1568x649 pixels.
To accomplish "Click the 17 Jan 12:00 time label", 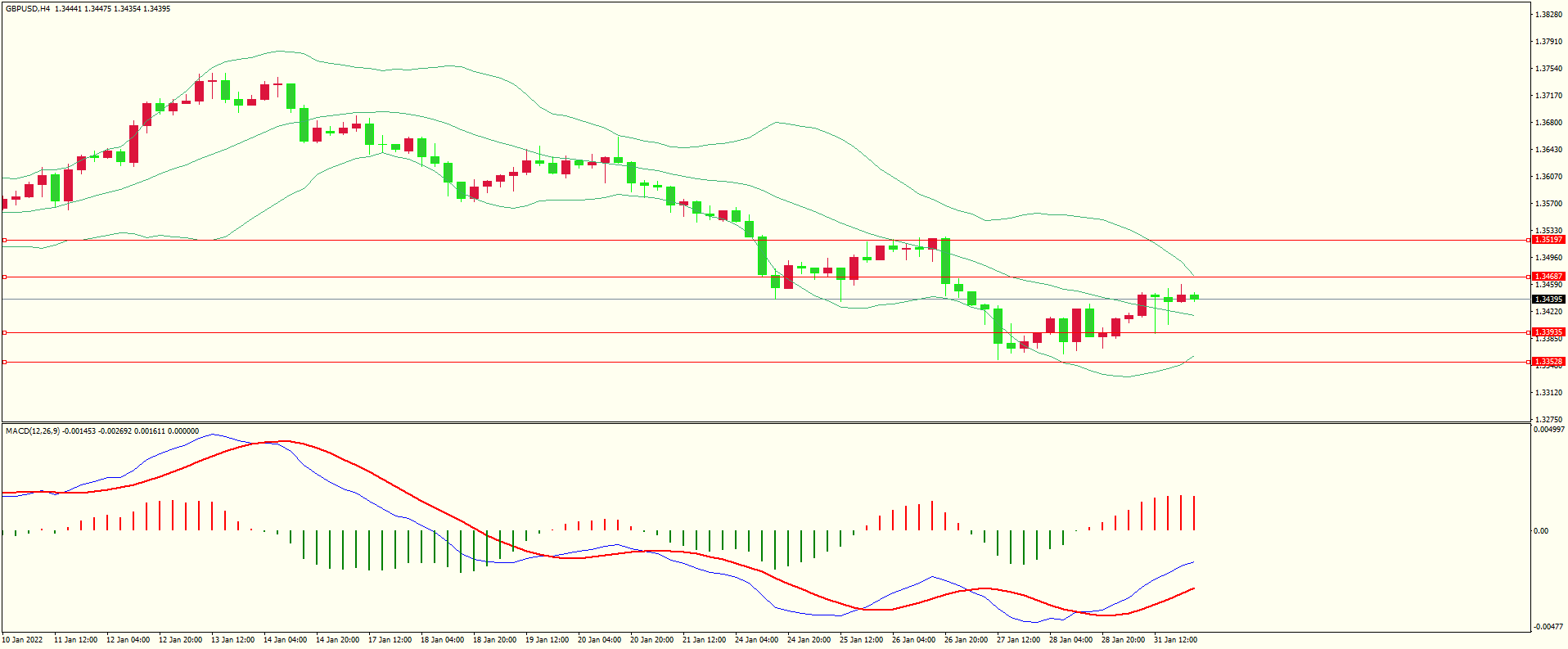I will pyautogui.click(x=390, y=640).
